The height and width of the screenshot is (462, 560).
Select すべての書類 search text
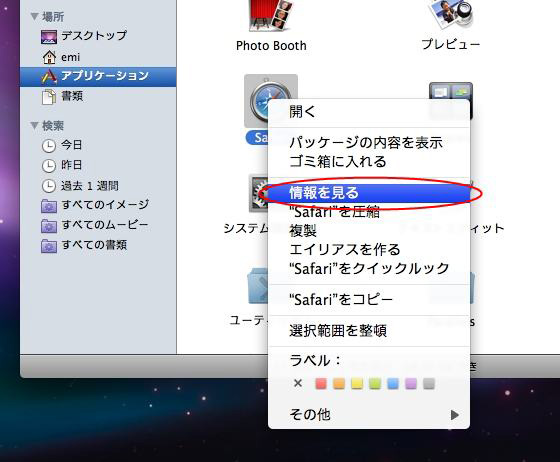pyautogui.click(x=94, y=245)
